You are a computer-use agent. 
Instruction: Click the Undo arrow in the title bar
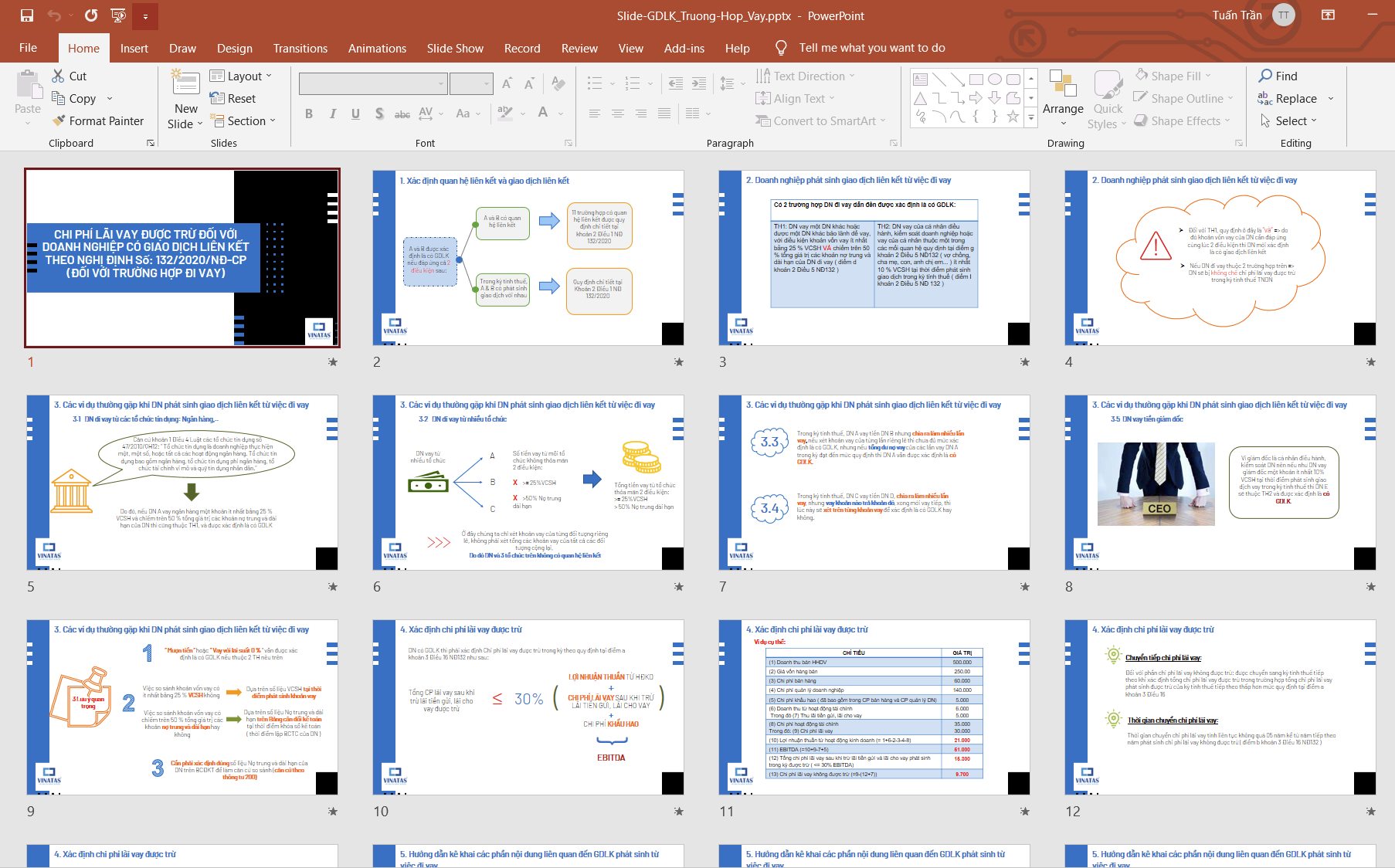54,15
